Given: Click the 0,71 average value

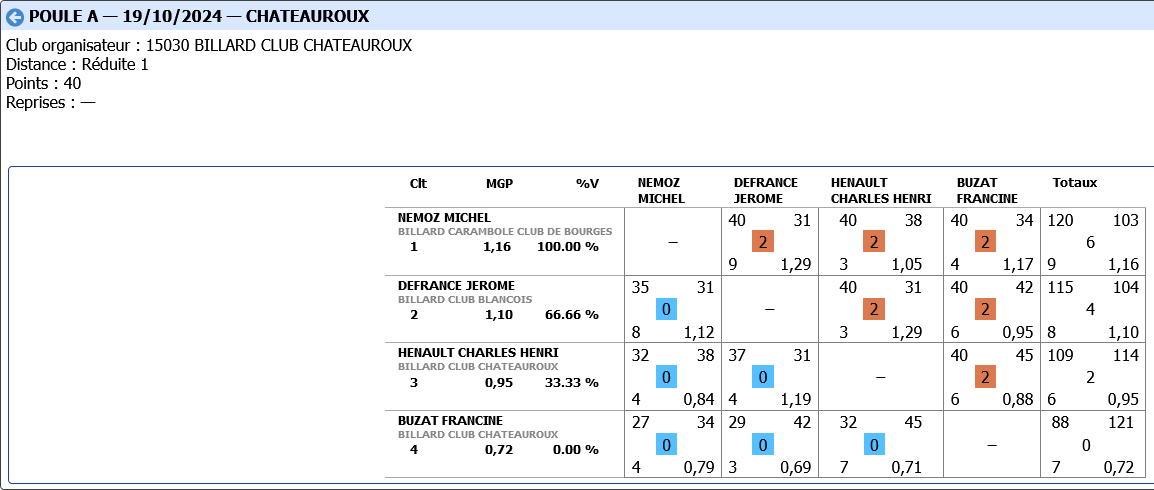Looking at the screenshot, I should (907, 468).
